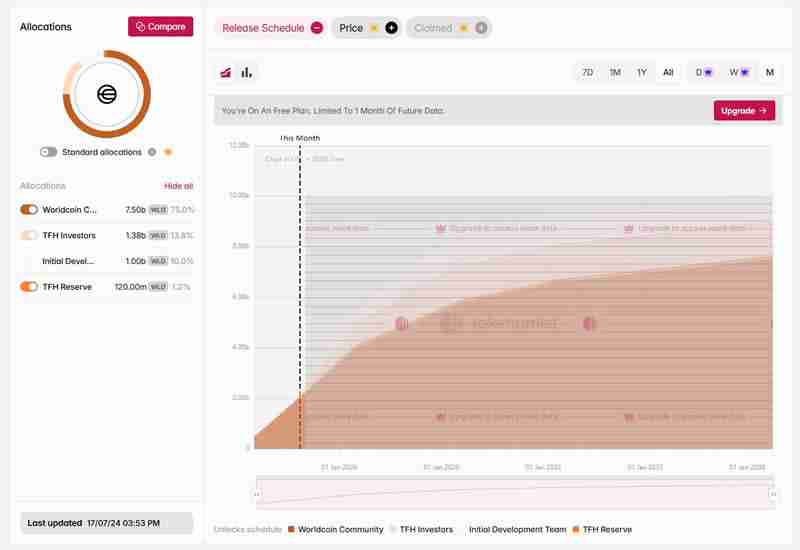800x550 pixels.
Task: Click info icon beside Standard allocations
Action: pos(152,152)
